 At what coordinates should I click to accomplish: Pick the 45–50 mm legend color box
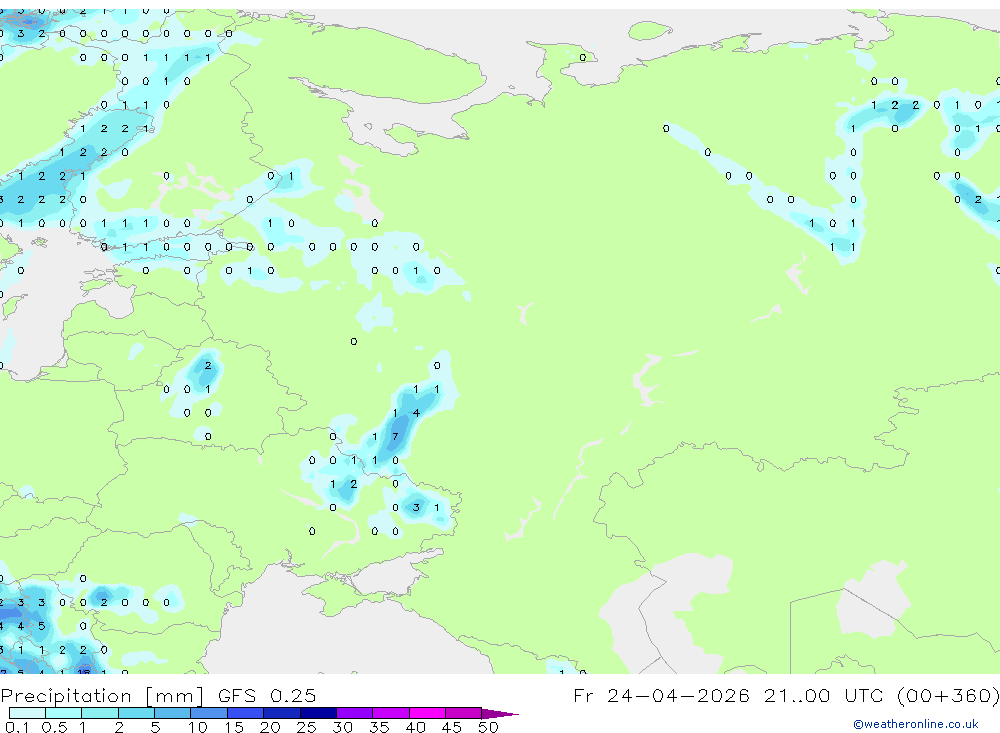coord(464,713)
